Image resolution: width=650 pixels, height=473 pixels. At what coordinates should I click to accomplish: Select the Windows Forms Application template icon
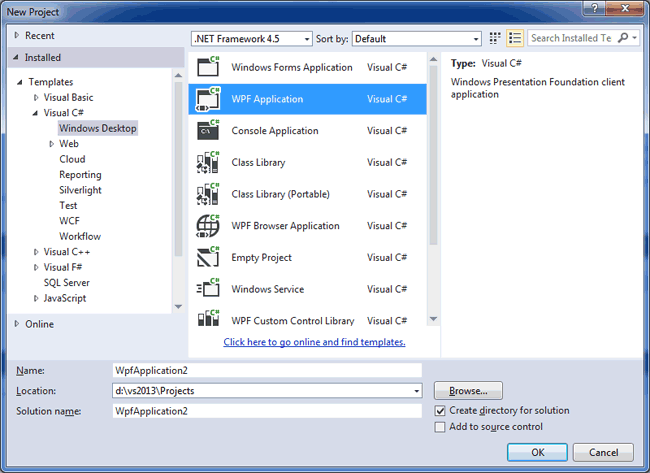(x=208, y=66)
